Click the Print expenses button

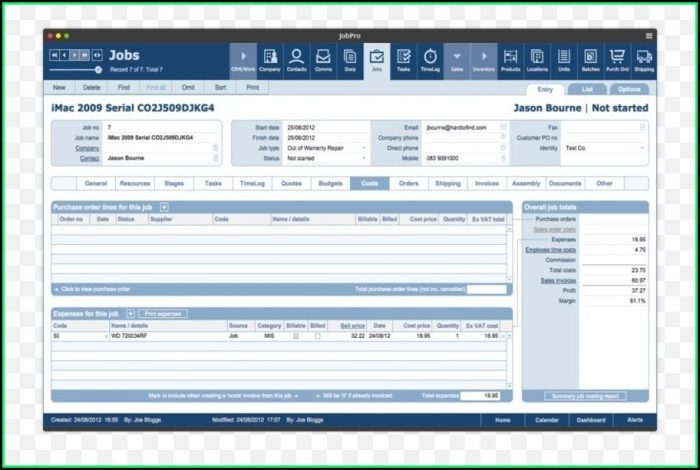tap(163, 314)
